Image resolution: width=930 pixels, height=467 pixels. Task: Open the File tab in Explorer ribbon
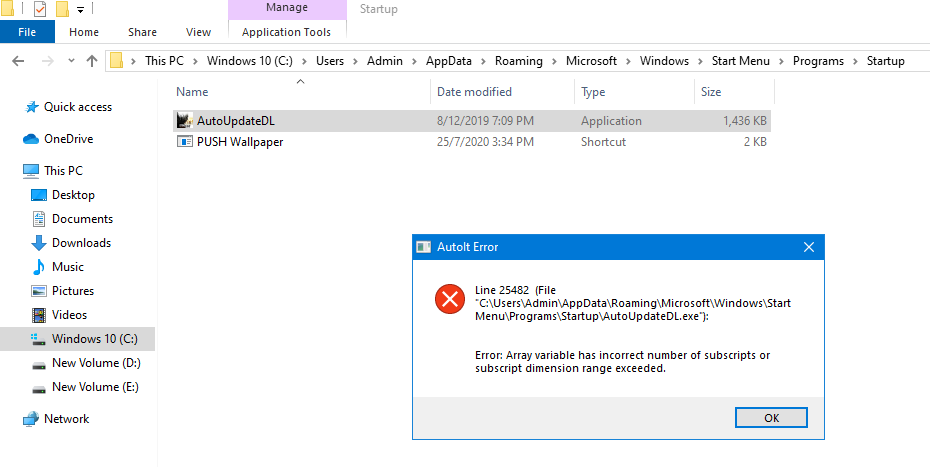(27, 32)
